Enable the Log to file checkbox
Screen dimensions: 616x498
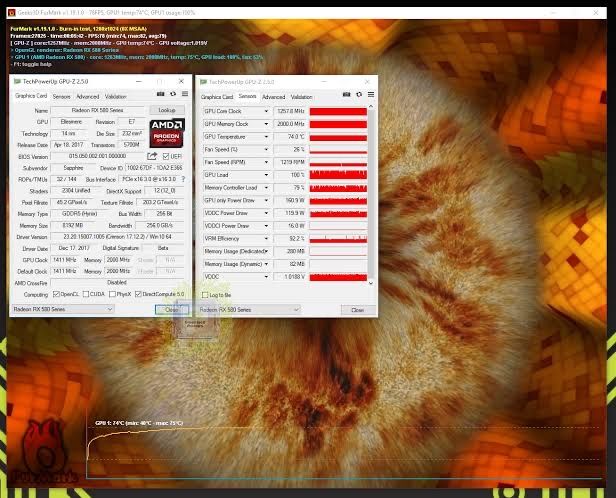(205, 295)
